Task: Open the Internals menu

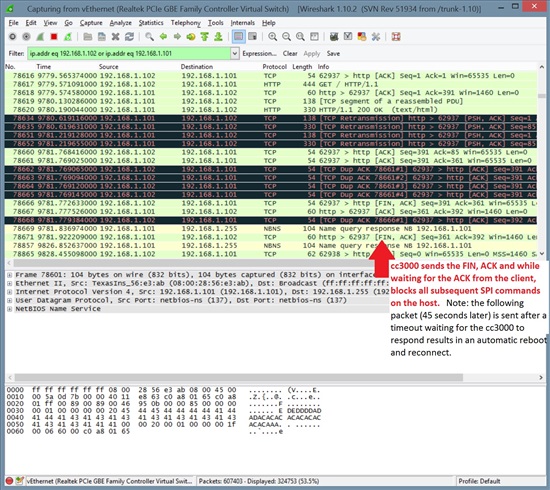Action: (242, 23)
